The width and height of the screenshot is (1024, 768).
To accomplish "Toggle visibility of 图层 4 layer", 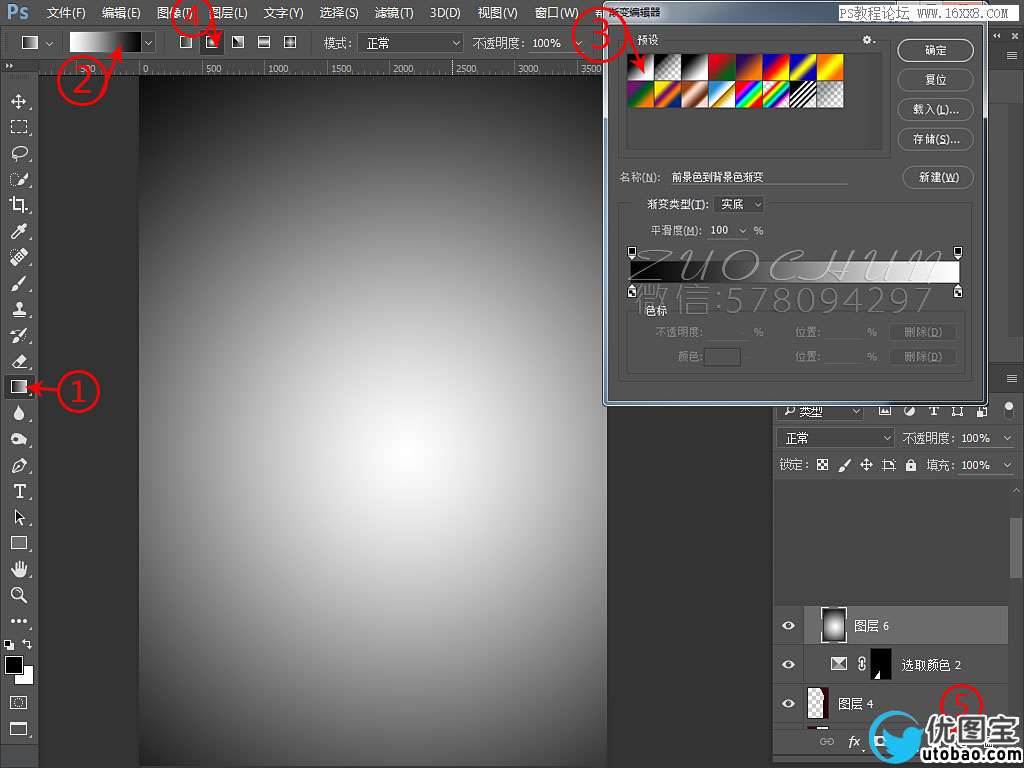I will (788, 703).
